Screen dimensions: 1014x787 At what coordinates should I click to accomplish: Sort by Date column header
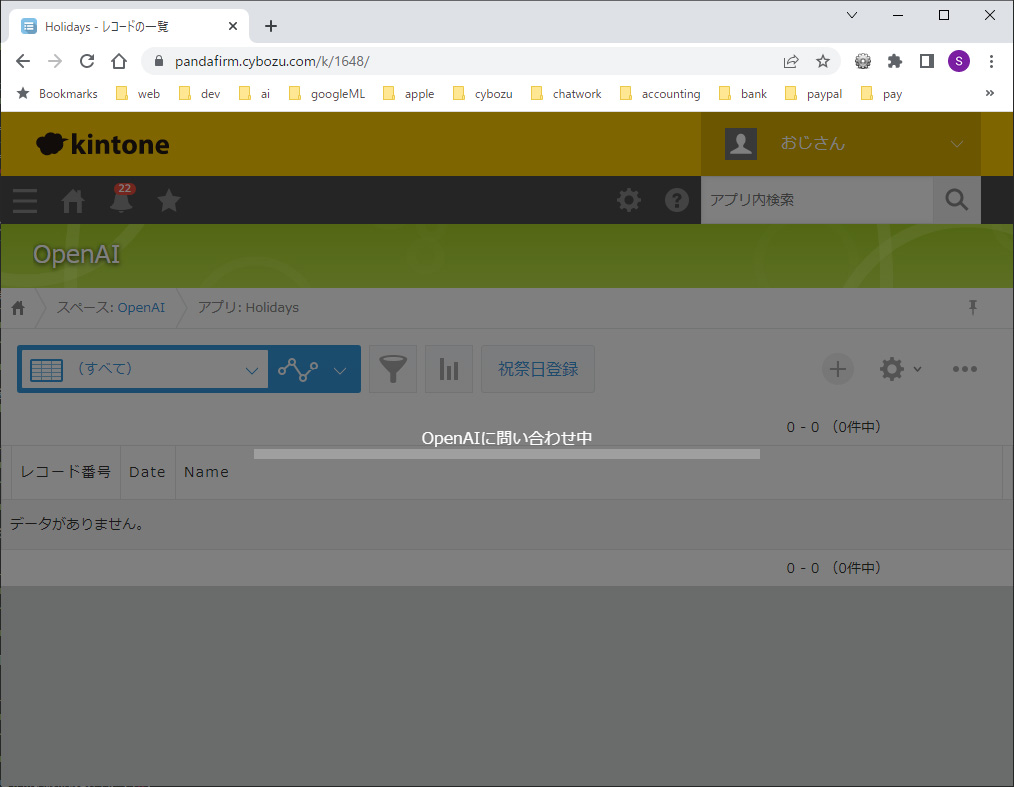click(x=147, y=472)
